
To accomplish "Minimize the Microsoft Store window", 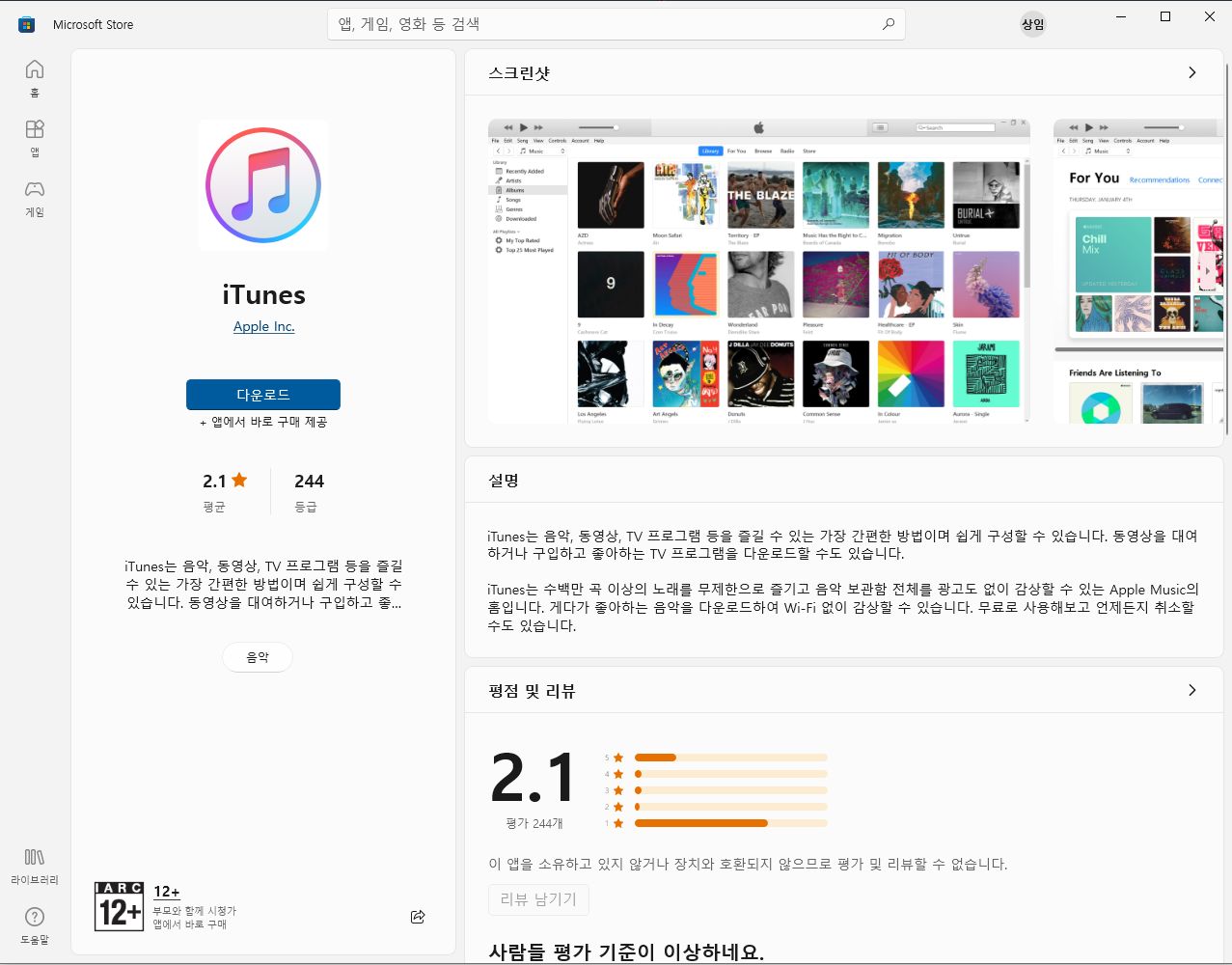I will coord(1121,16).
